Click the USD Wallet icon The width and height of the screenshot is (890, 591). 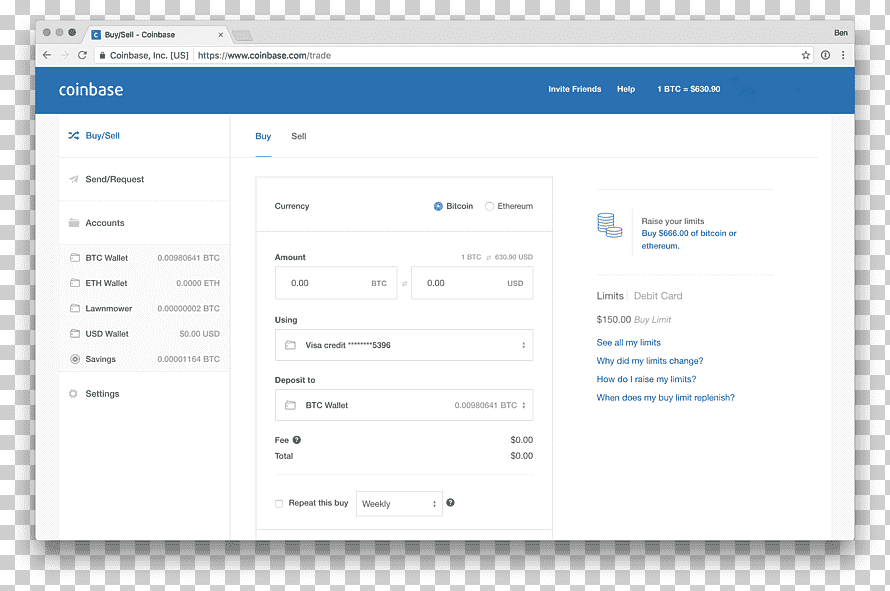pos(75,334)
